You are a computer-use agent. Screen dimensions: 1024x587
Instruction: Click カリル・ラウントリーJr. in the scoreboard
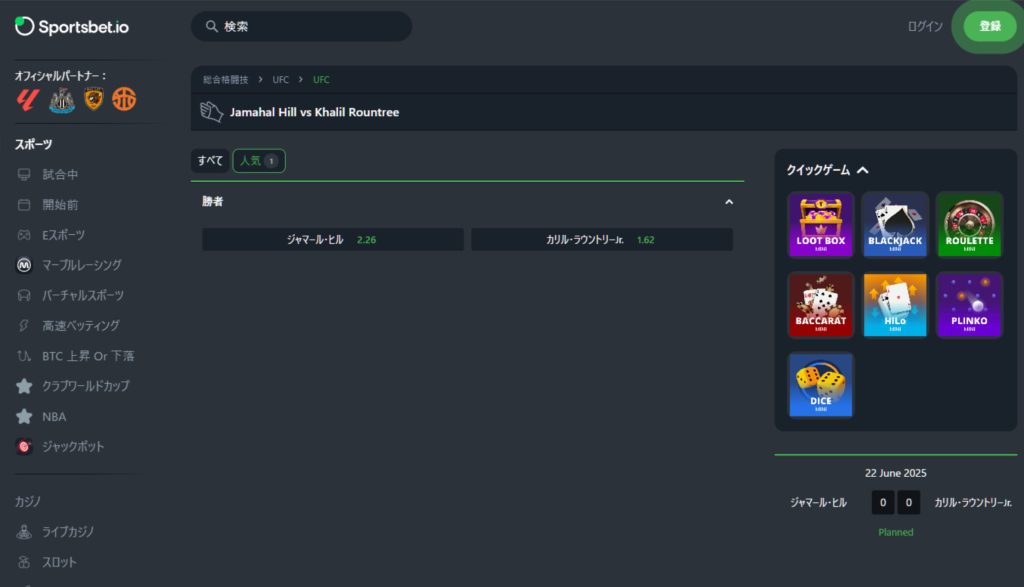(973, 502)
